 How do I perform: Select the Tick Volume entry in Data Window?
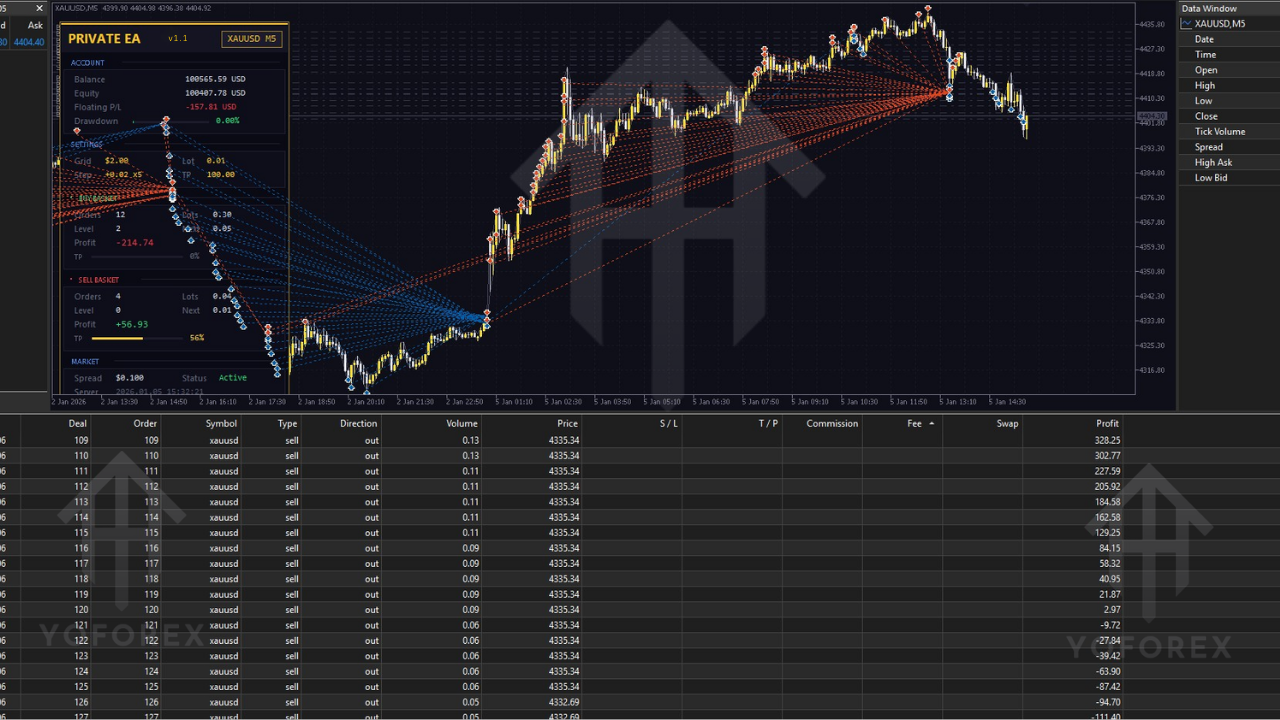click(1219, 131)
